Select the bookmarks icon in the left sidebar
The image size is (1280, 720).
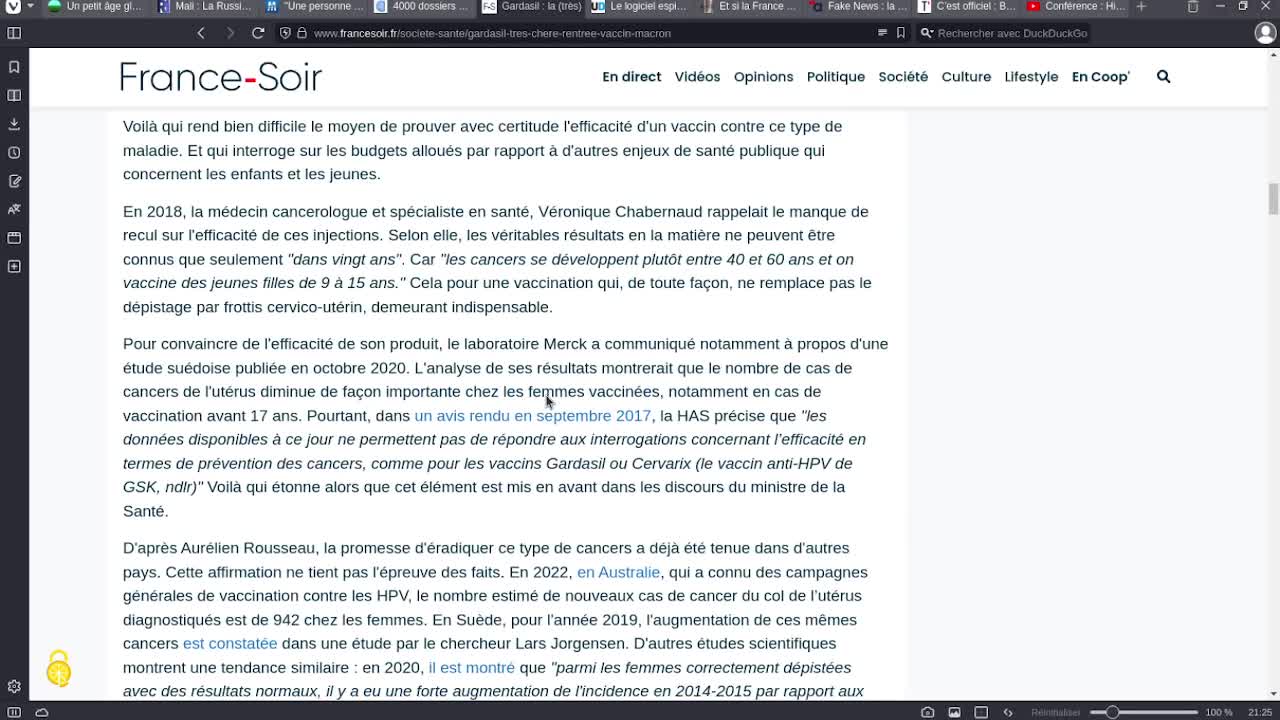(13, 66)
